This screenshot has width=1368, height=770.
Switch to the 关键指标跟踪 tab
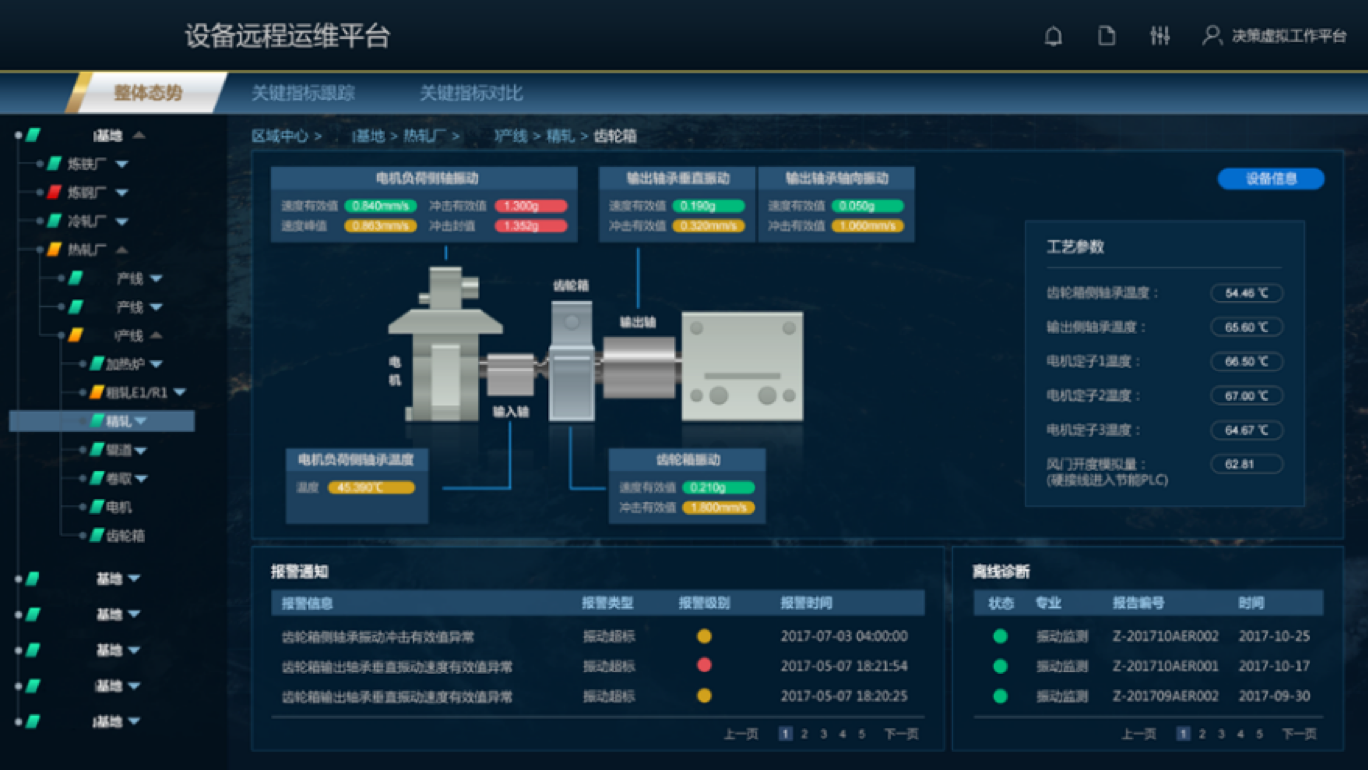point(303,93)
